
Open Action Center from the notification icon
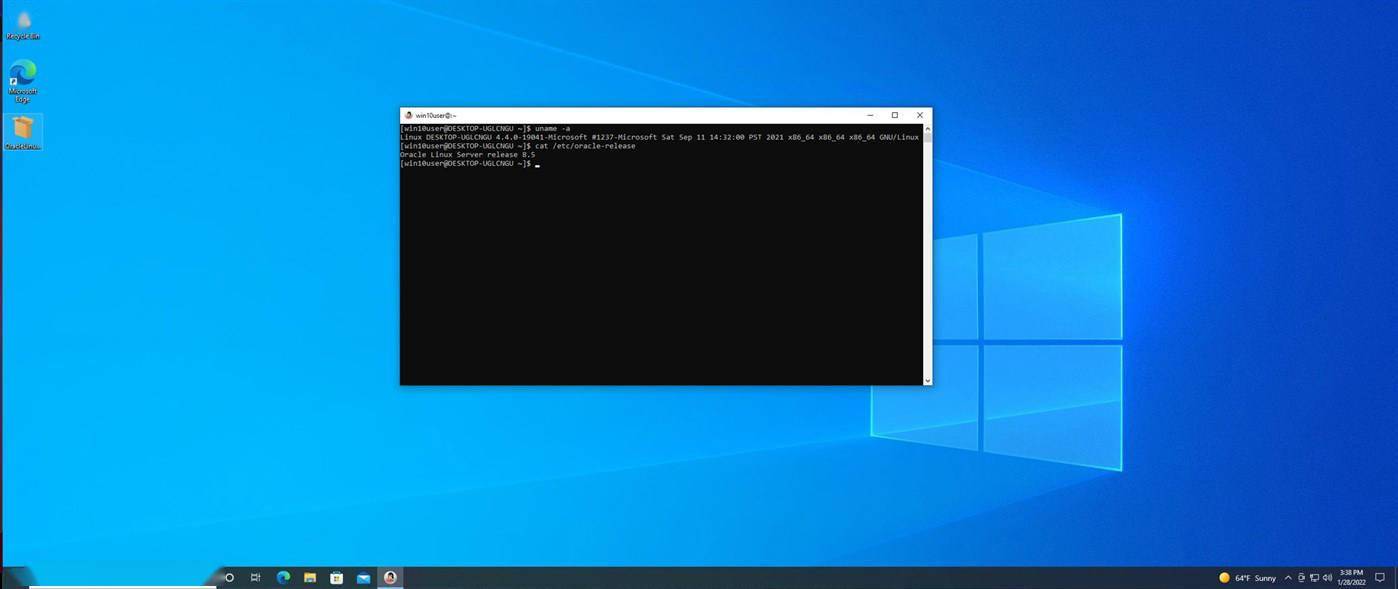pos(1381,577)
